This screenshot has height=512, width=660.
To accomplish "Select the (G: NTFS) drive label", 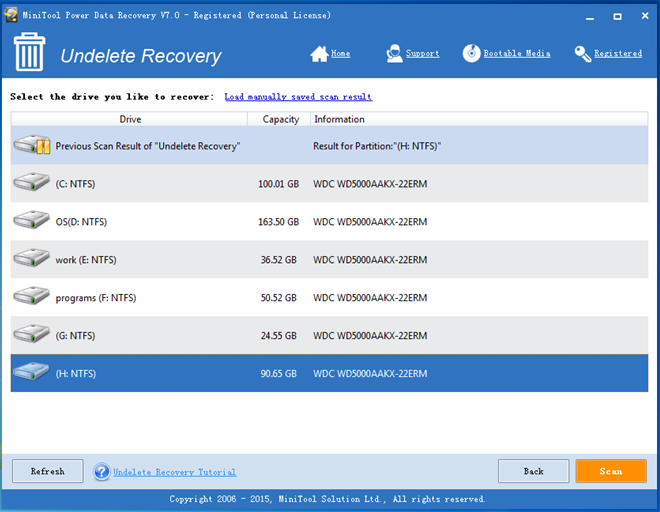I will click(75, 336).
